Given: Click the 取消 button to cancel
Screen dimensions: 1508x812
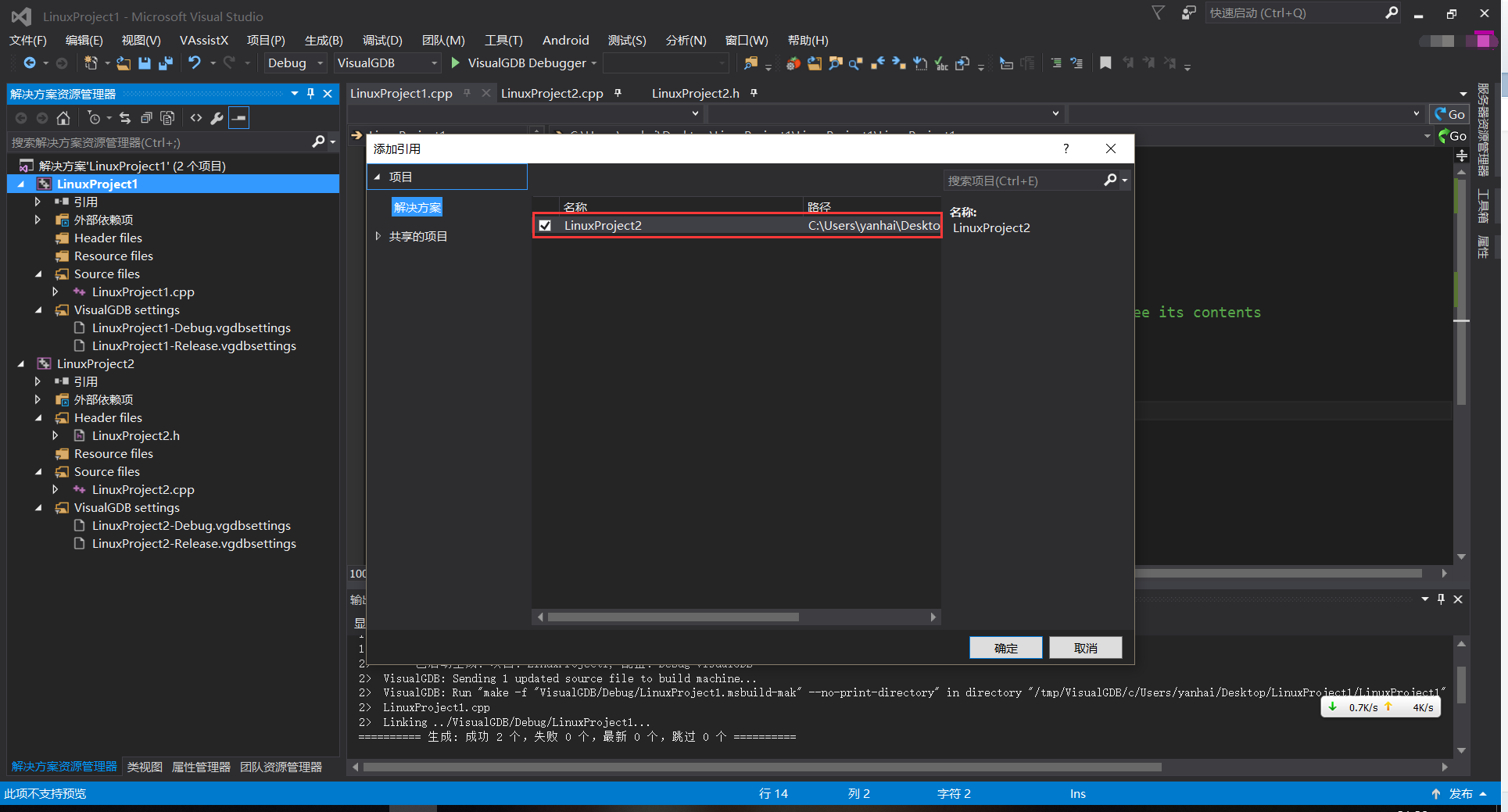Looking at the screenshot, I should (x=1085, y=648).
